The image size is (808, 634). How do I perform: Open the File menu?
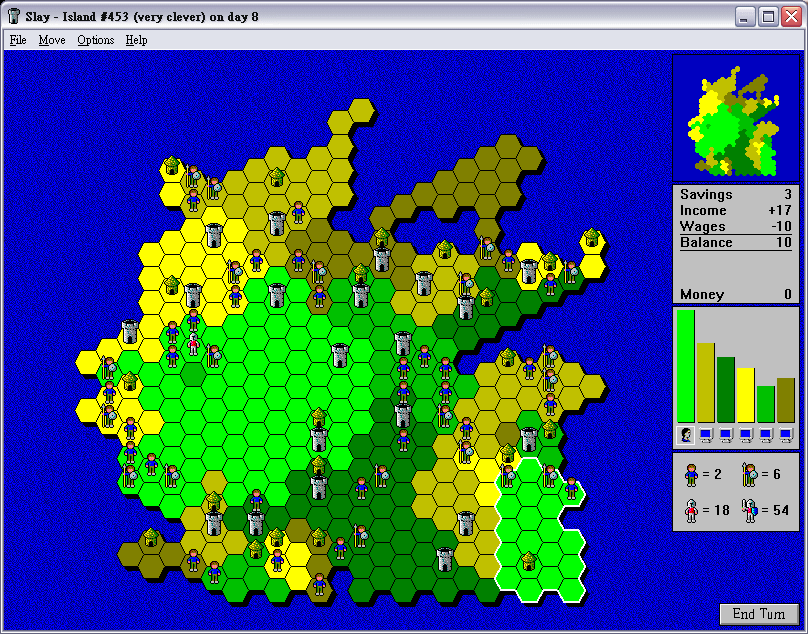click(x=18, y=40)
